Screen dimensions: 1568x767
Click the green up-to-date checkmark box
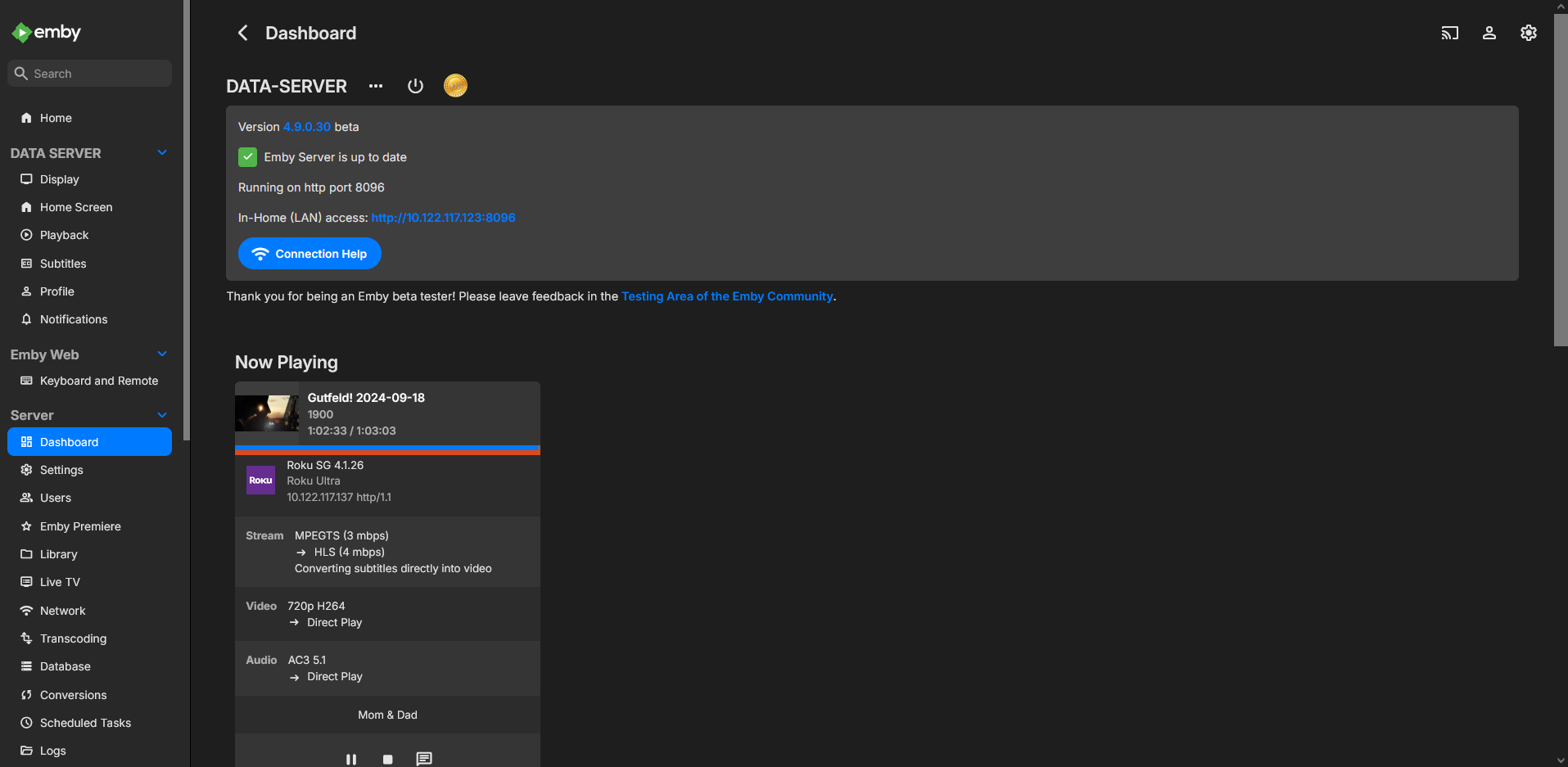pos(247,157)
